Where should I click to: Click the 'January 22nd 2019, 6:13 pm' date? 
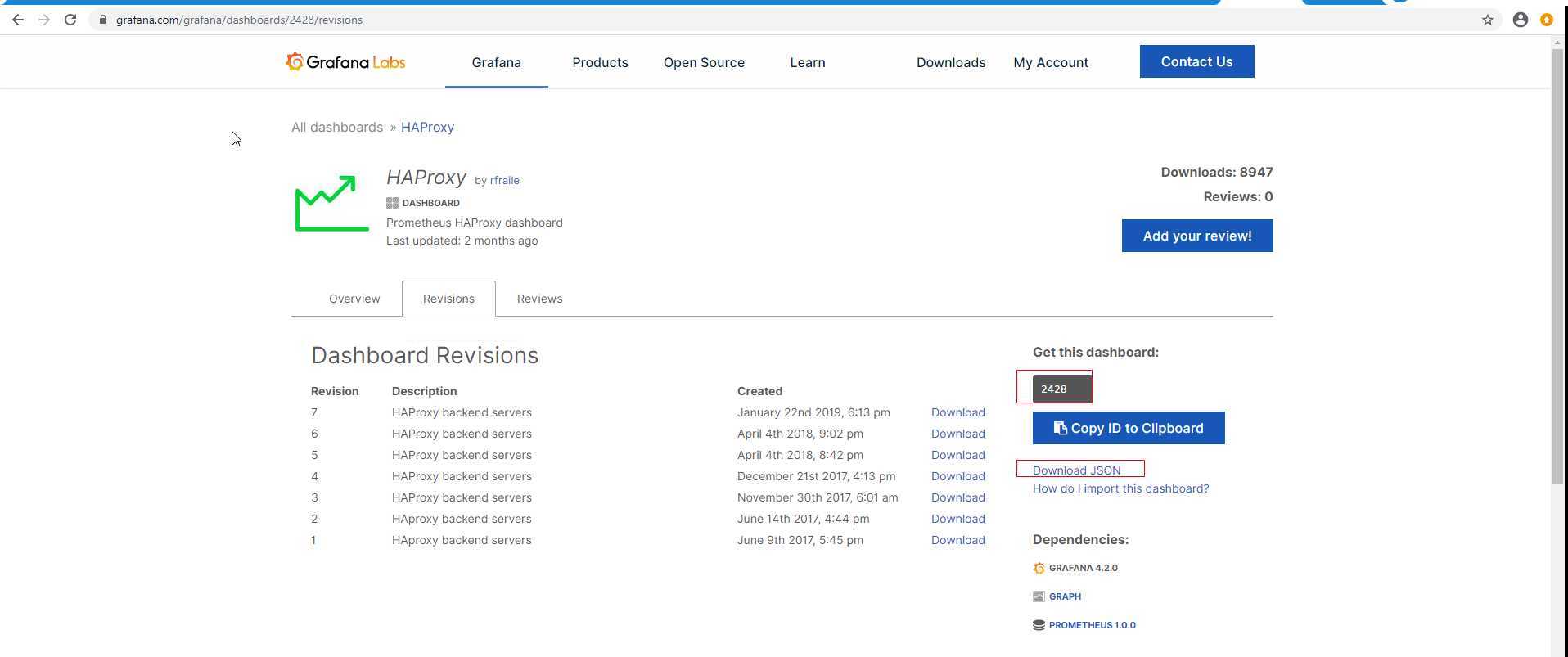coord(813,412)
